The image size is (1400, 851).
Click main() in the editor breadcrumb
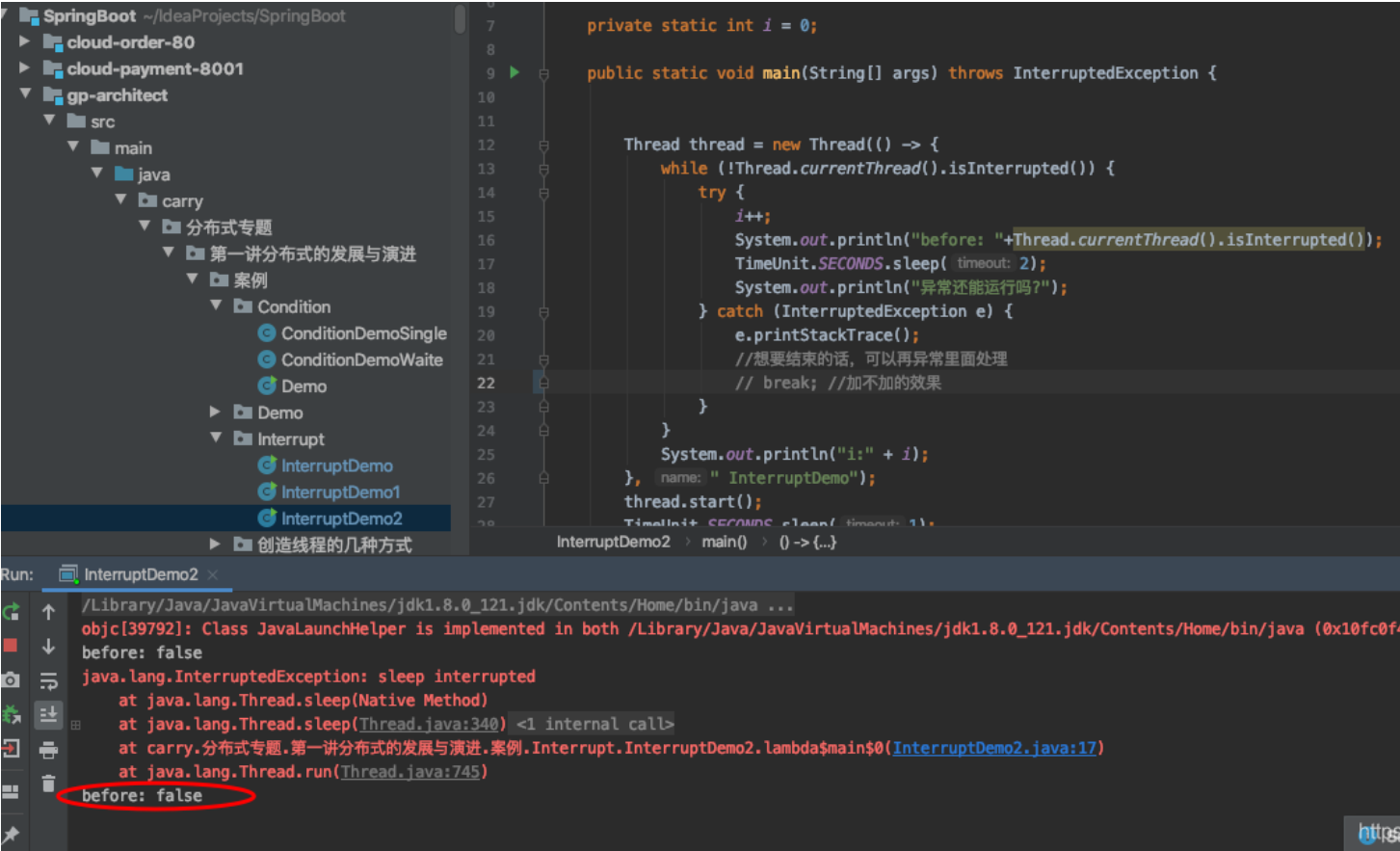(x=724, y=542)
